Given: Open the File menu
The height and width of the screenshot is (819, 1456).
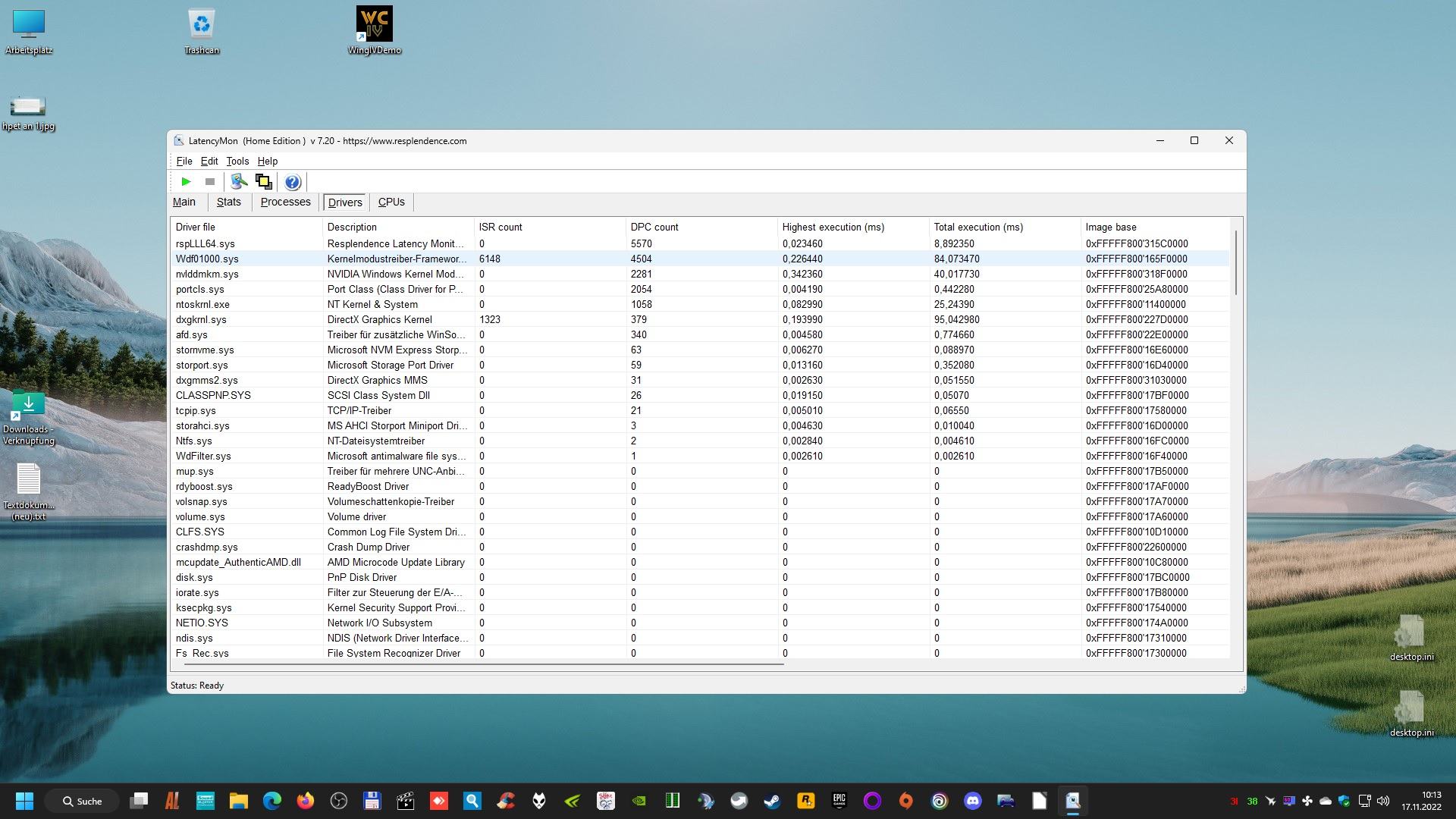Looking at the screenshot, I should pos(184,161).
